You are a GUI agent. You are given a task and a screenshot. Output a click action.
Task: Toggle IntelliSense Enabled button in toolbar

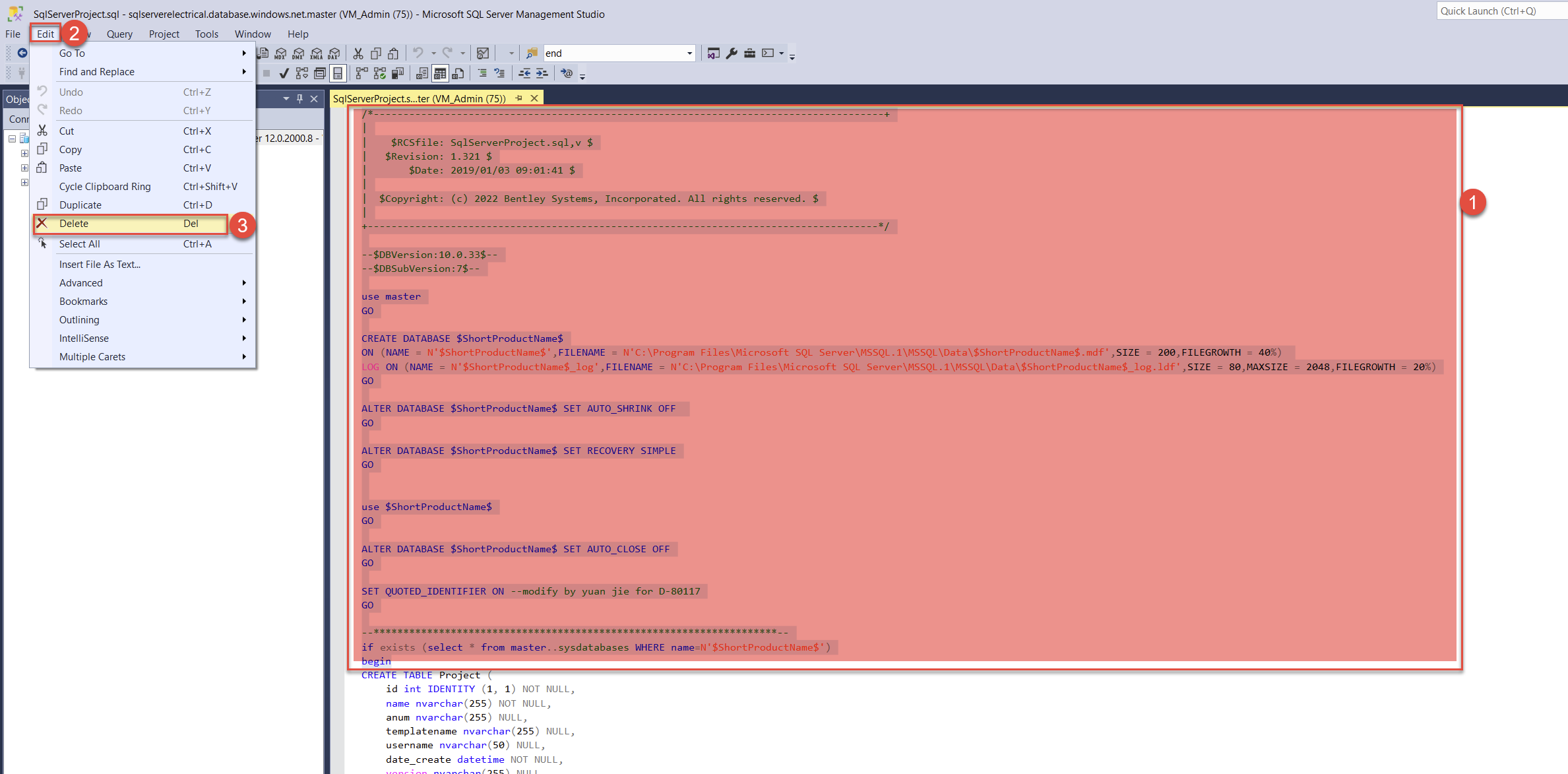[x=338, y=73]
